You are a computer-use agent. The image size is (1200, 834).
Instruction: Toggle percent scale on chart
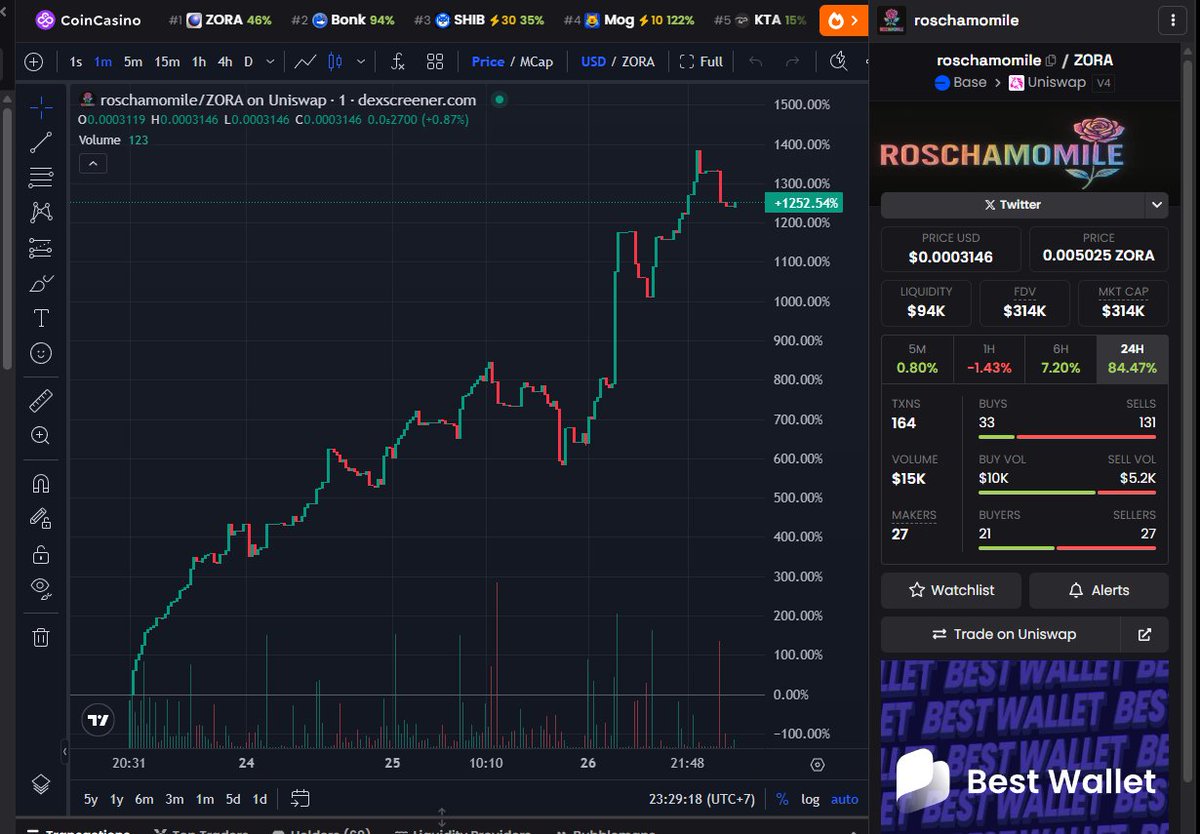point(782,799)
